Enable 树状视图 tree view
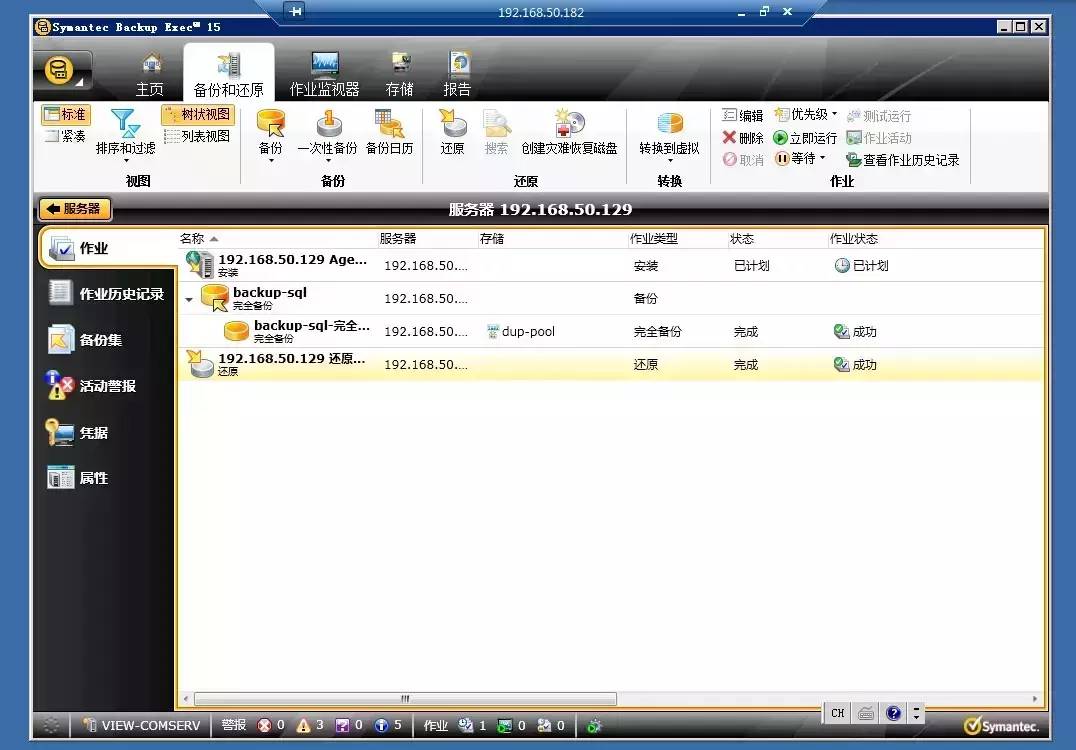Image resolution: width=1076 pixels, height=750 pixels. tap(198, 114)
